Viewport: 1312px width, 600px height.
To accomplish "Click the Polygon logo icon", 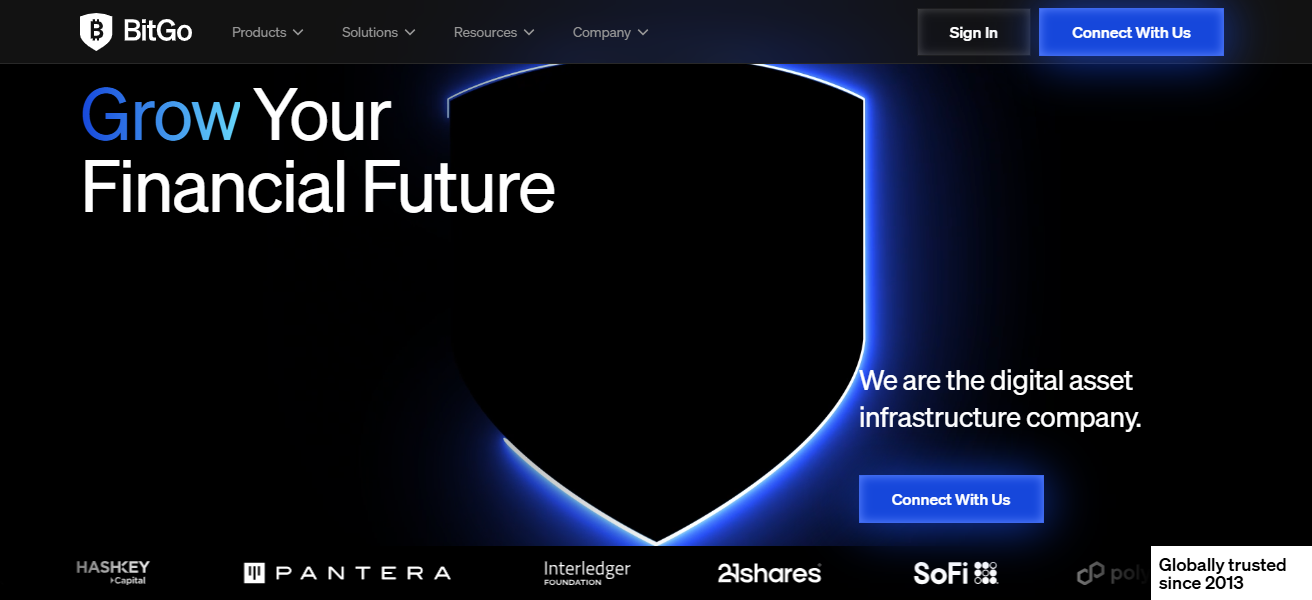I will tap(1090, 574).
